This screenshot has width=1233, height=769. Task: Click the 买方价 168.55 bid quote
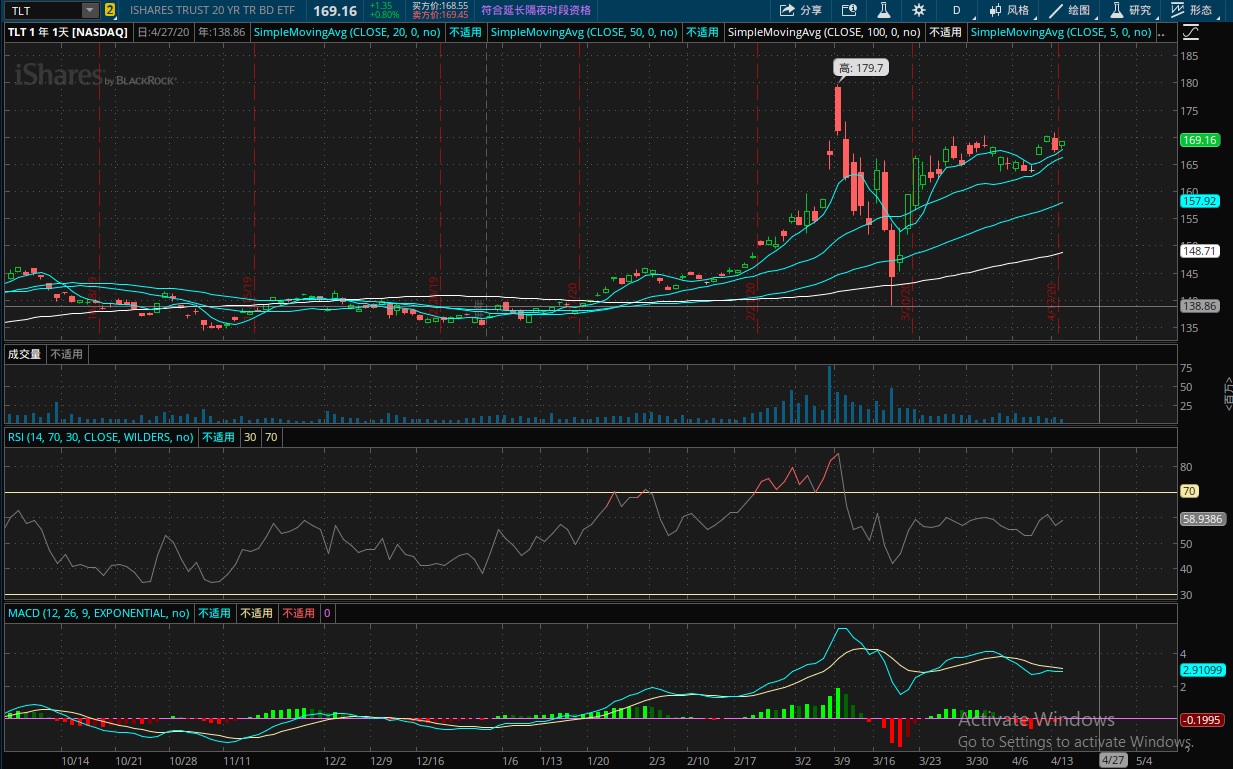pyautogui.click(x=440, y=6)
